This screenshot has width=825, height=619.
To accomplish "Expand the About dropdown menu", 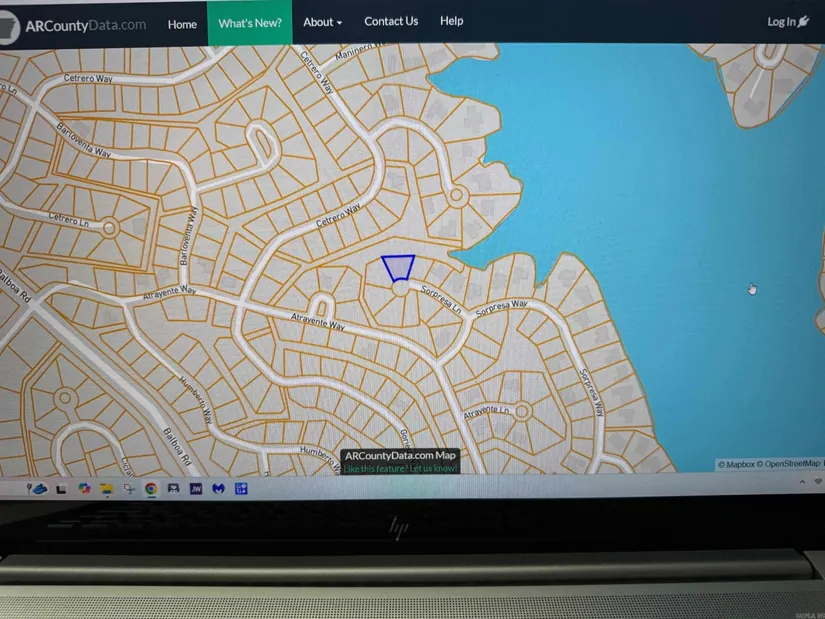I will point(322,22).
